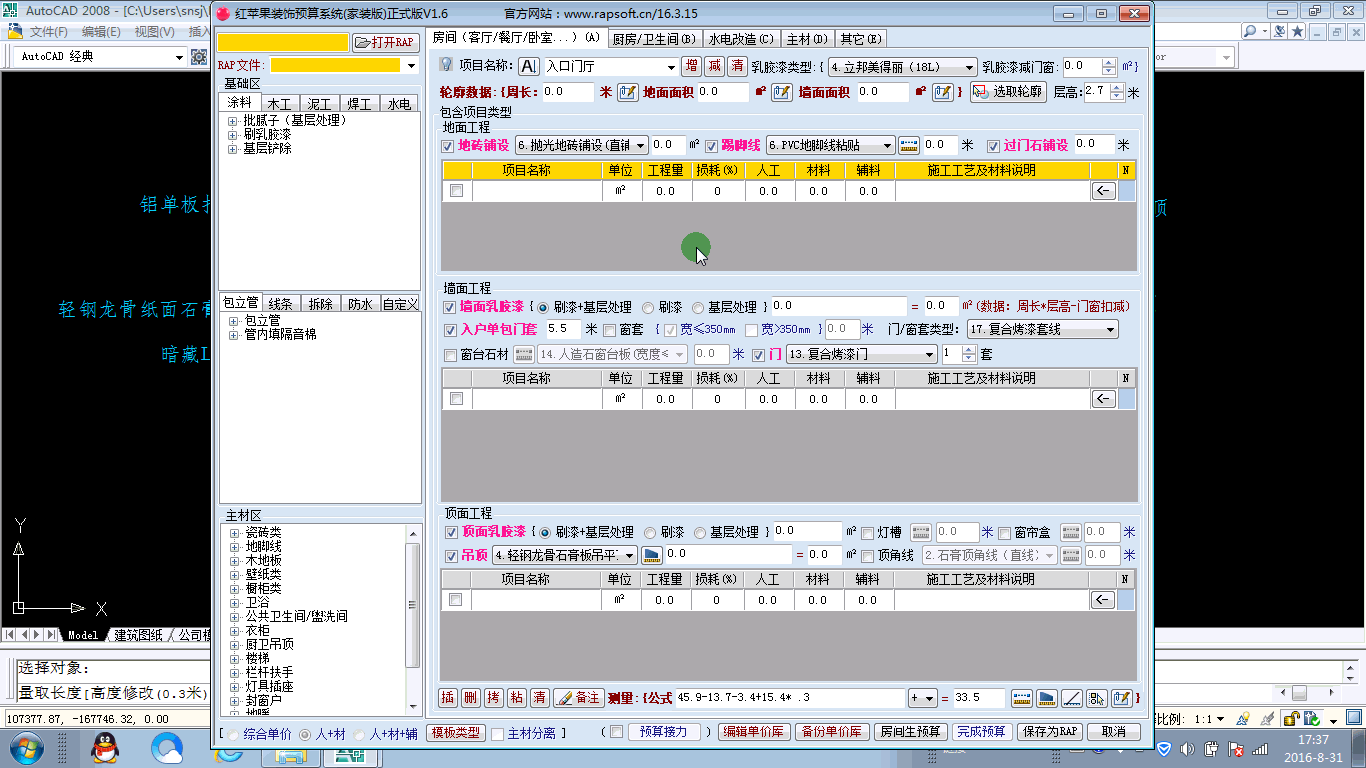Click the 增 add-room button
Viewport: 1366px width, 768px height.
[x=691, y=67]
